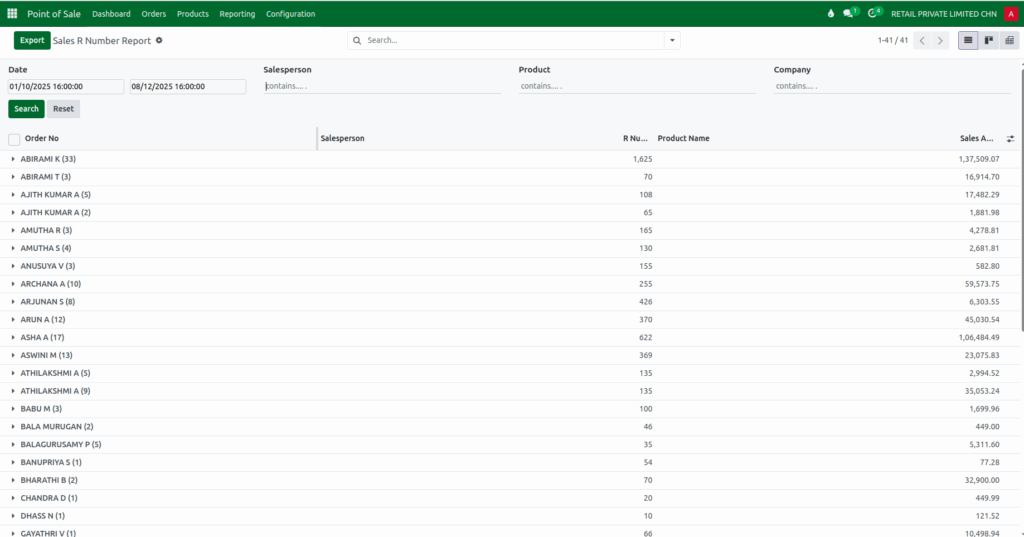Open optional columns settings icon
Screen dimensions: 1024x537
click(1010, 138)
